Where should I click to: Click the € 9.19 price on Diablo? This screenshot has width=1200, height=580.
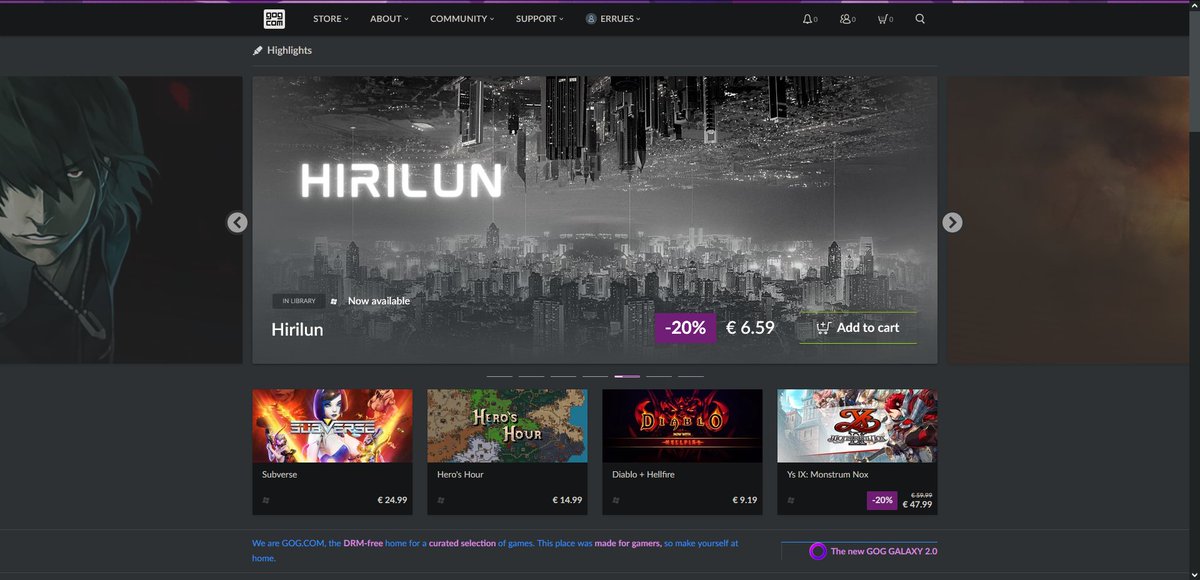(x=745, y=500)
